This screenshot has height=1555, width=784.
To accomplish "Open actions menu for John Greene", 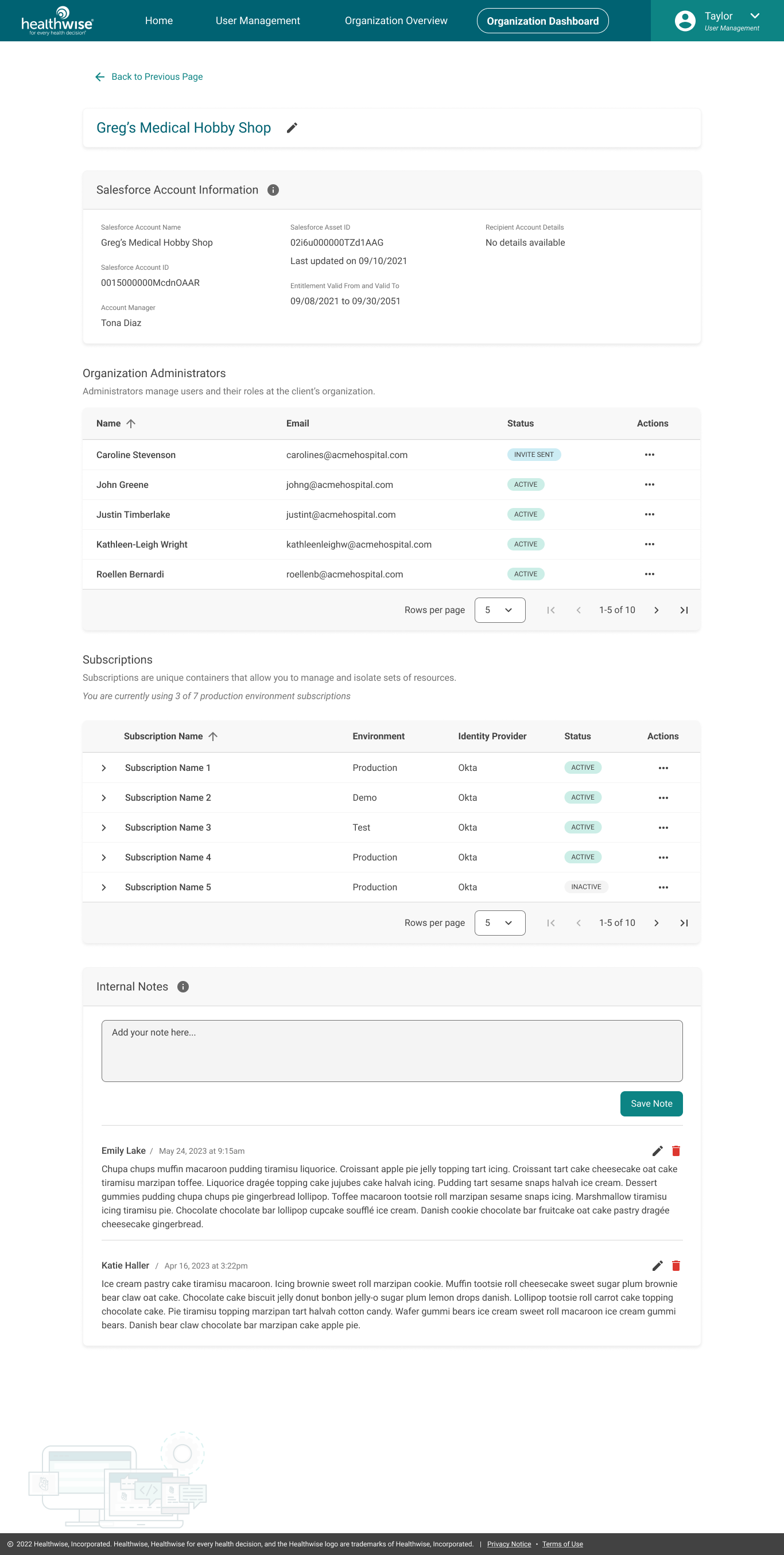I will click(x=649, y=484).
